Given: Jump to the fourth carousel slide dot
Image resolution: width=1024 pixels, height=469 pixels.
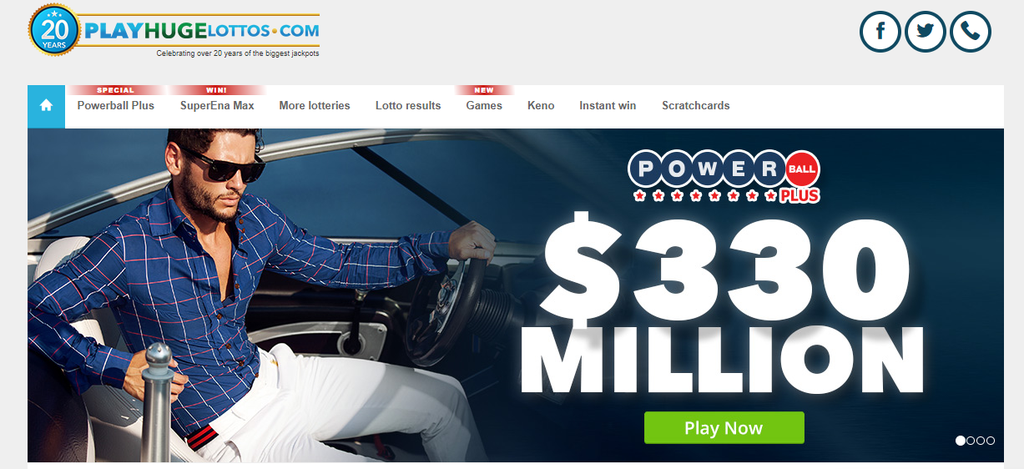Looking at the screenshot, I should pos(990,441).
